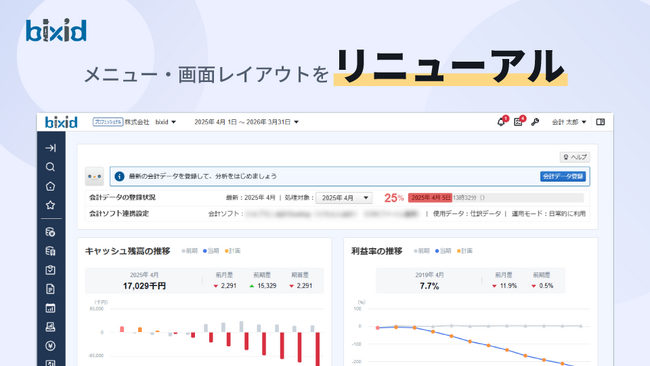This screenshot has height=366, width=650.
Task: Go to home via sidebar house icon
Action: click(x=51, y=186)
